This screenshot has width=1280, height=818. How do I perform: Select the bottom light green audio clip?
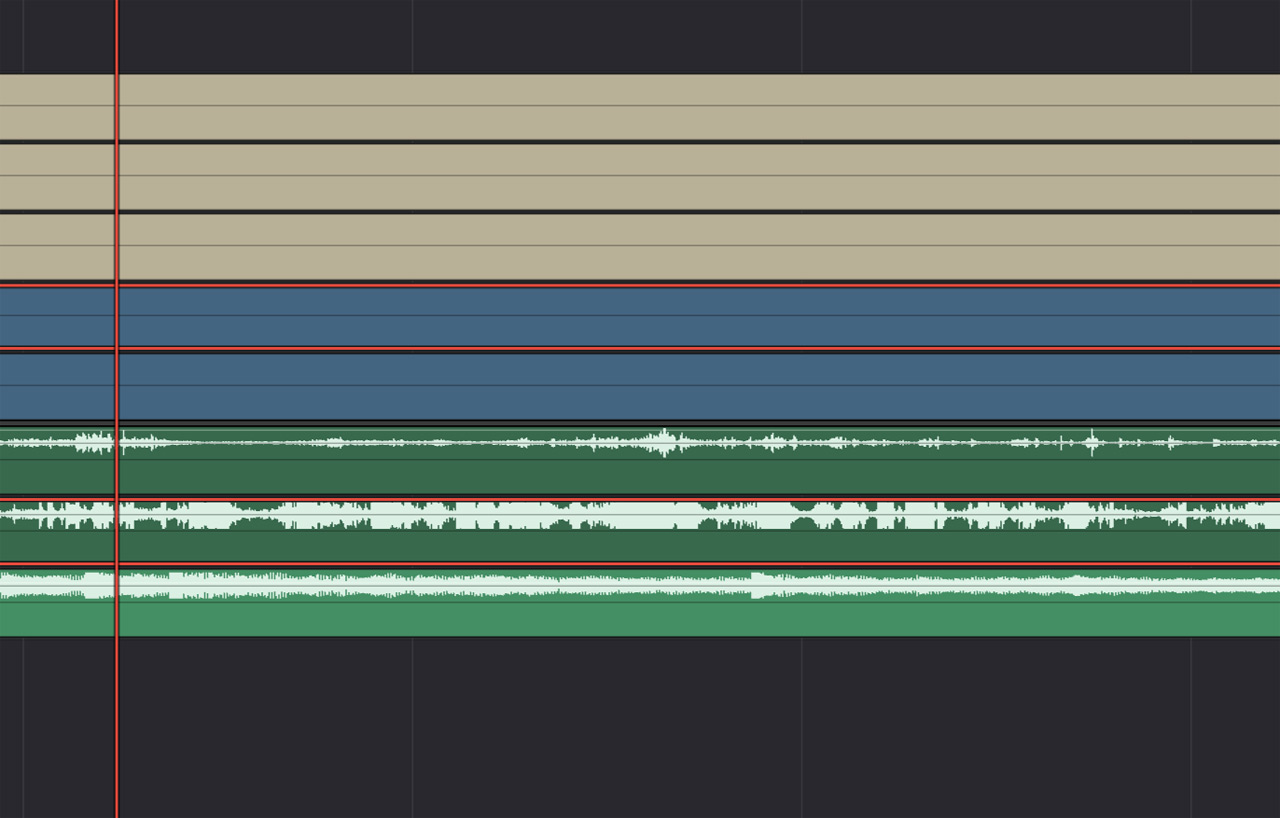tap(640, 620)
